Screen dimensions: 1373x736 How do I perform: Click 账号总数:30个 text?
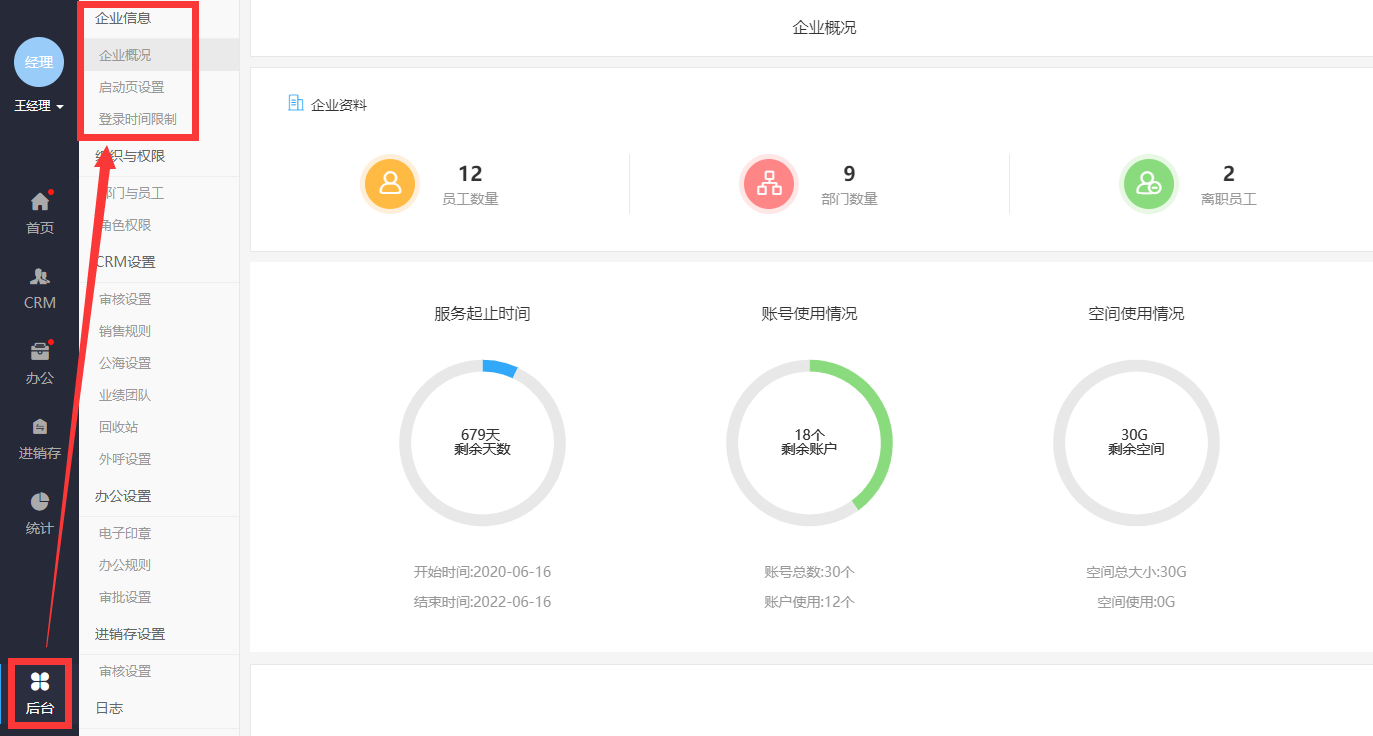[x=809, y=572]
